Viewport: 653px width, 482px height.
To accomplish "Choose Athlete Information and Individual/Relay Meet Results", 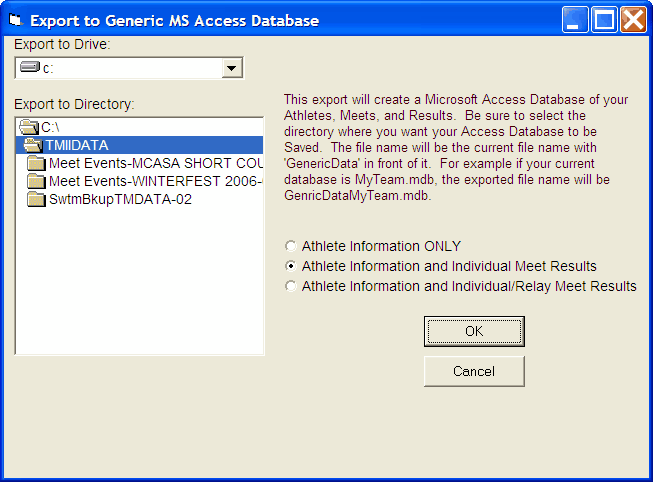I will click(x=291, y=286).
